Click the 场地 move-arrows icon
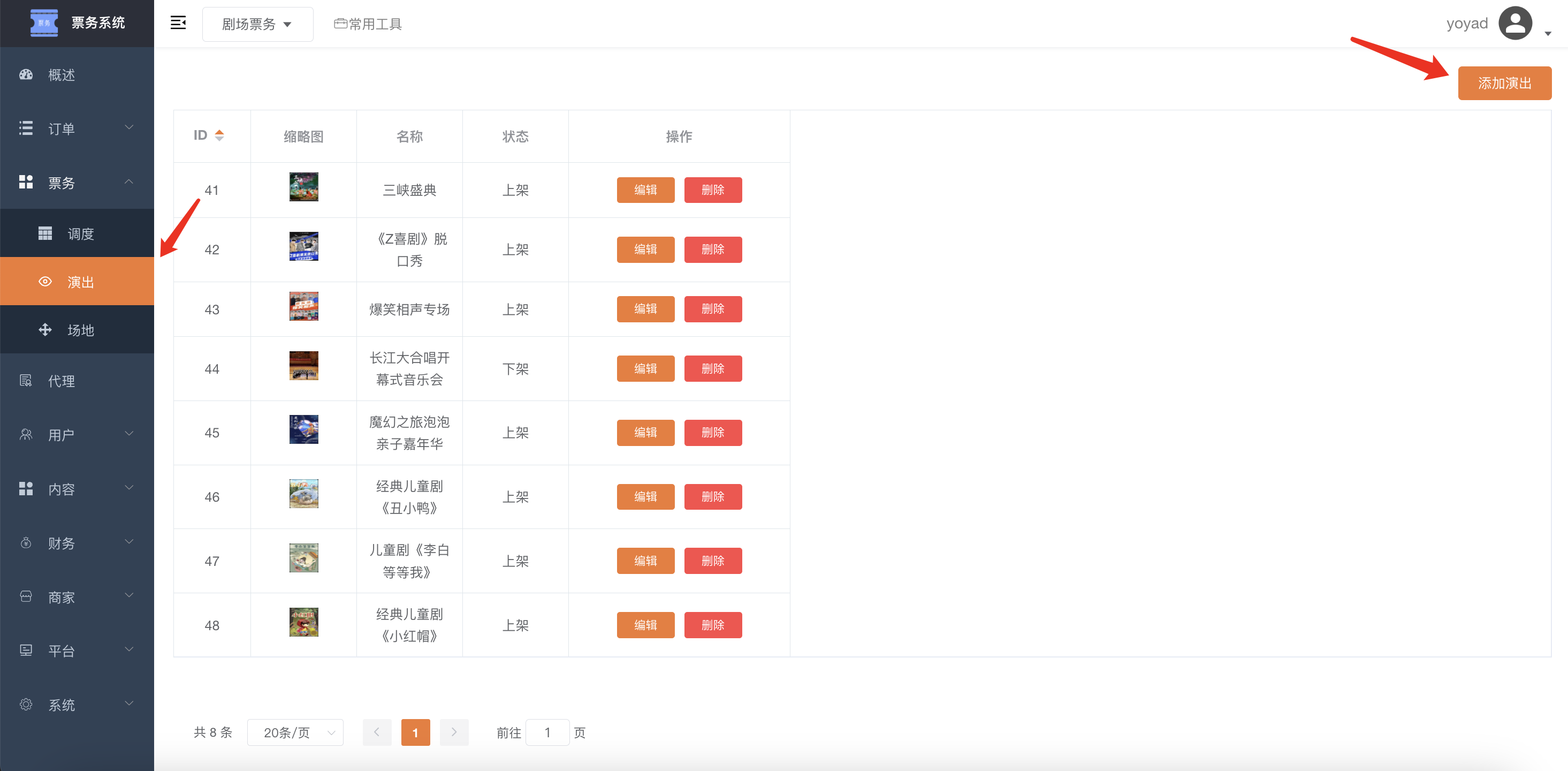This screenshot has height=771, width=1568. coord(45,329)
